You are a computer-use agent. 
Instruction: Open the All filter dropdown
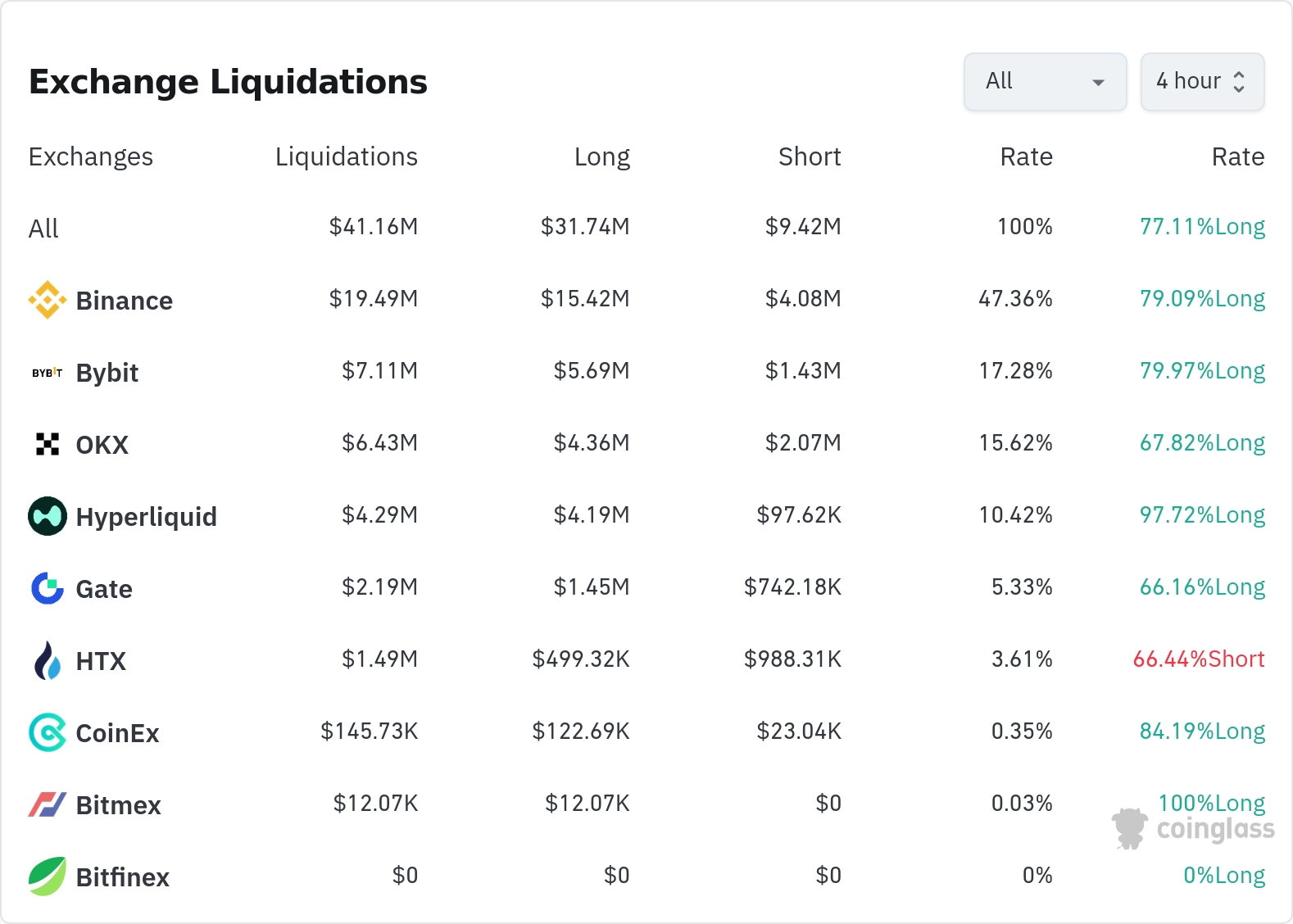(x=1045, y=81)
